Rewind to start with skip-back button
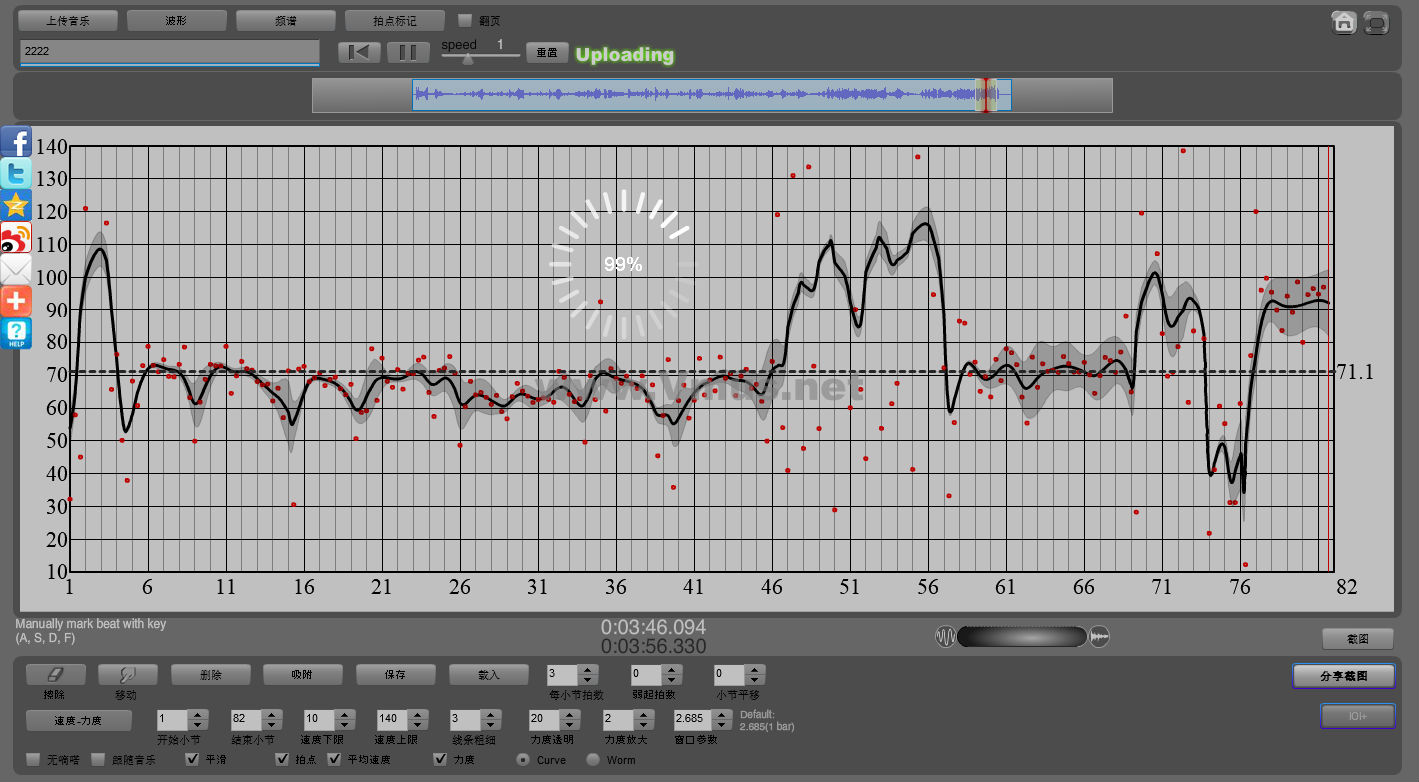 359,52
